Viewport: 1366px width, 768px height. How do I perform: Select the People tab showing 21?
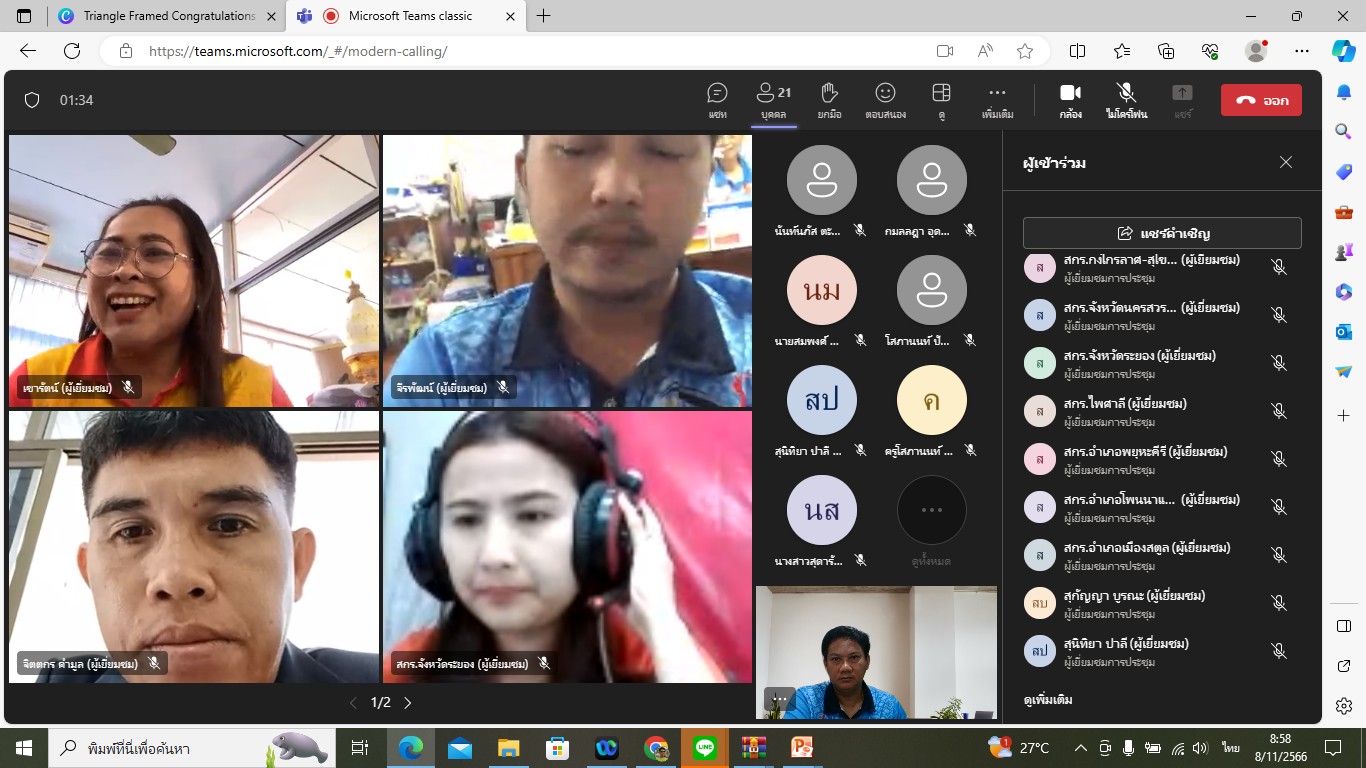(x=774, y=100)
